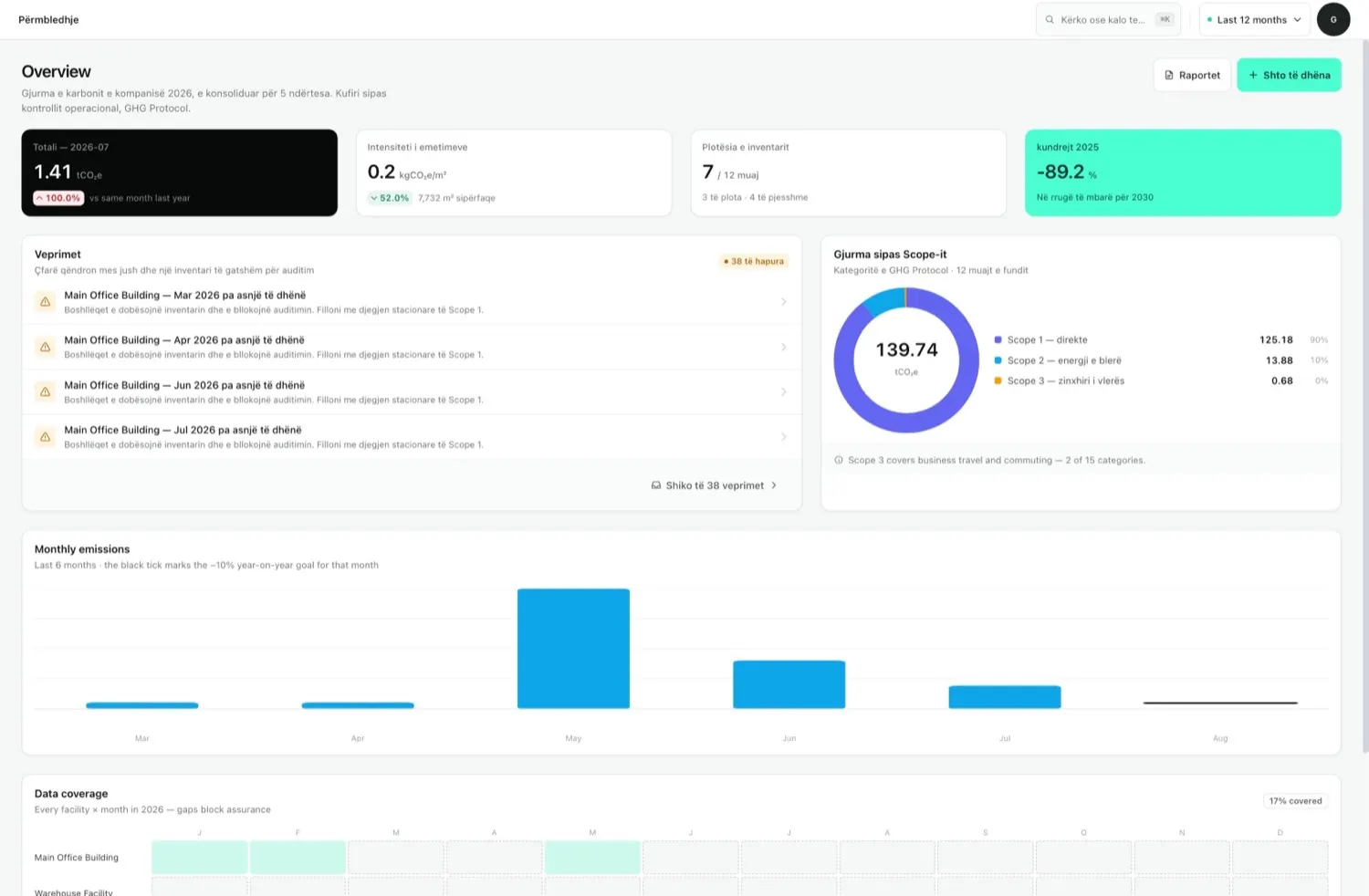Viewport: 1369px width, 896px height.
Task: Click the Përmbledhje header title
Action: 48,19
